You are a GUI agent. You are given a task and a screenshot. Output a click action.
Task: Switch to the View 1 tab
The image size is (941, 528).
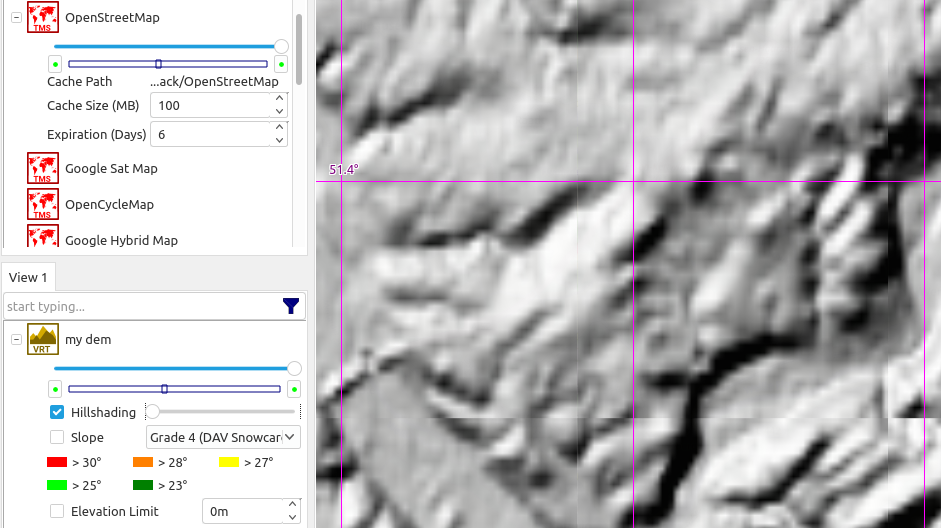(28, 277)
